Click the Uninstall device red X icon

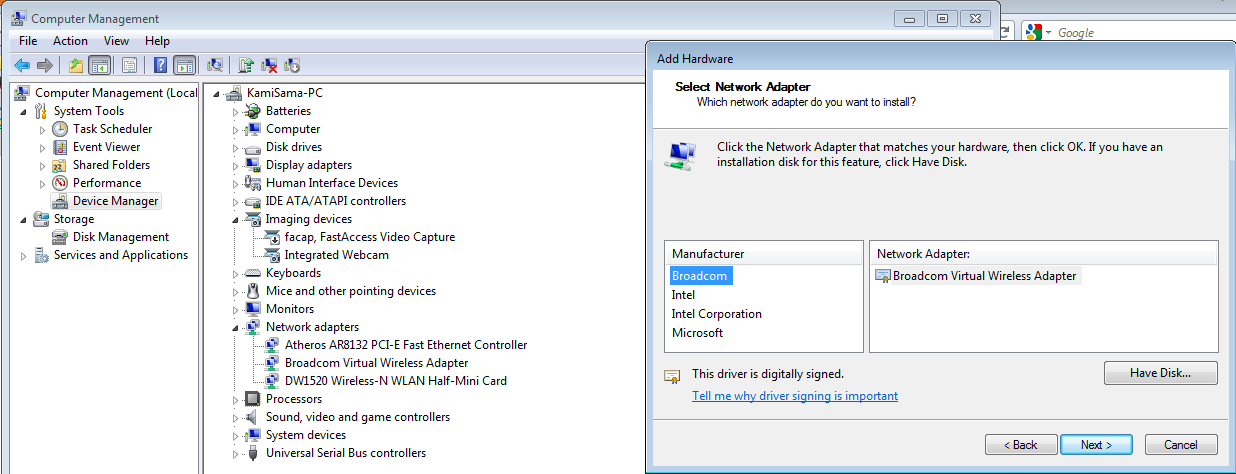point(269,65)
